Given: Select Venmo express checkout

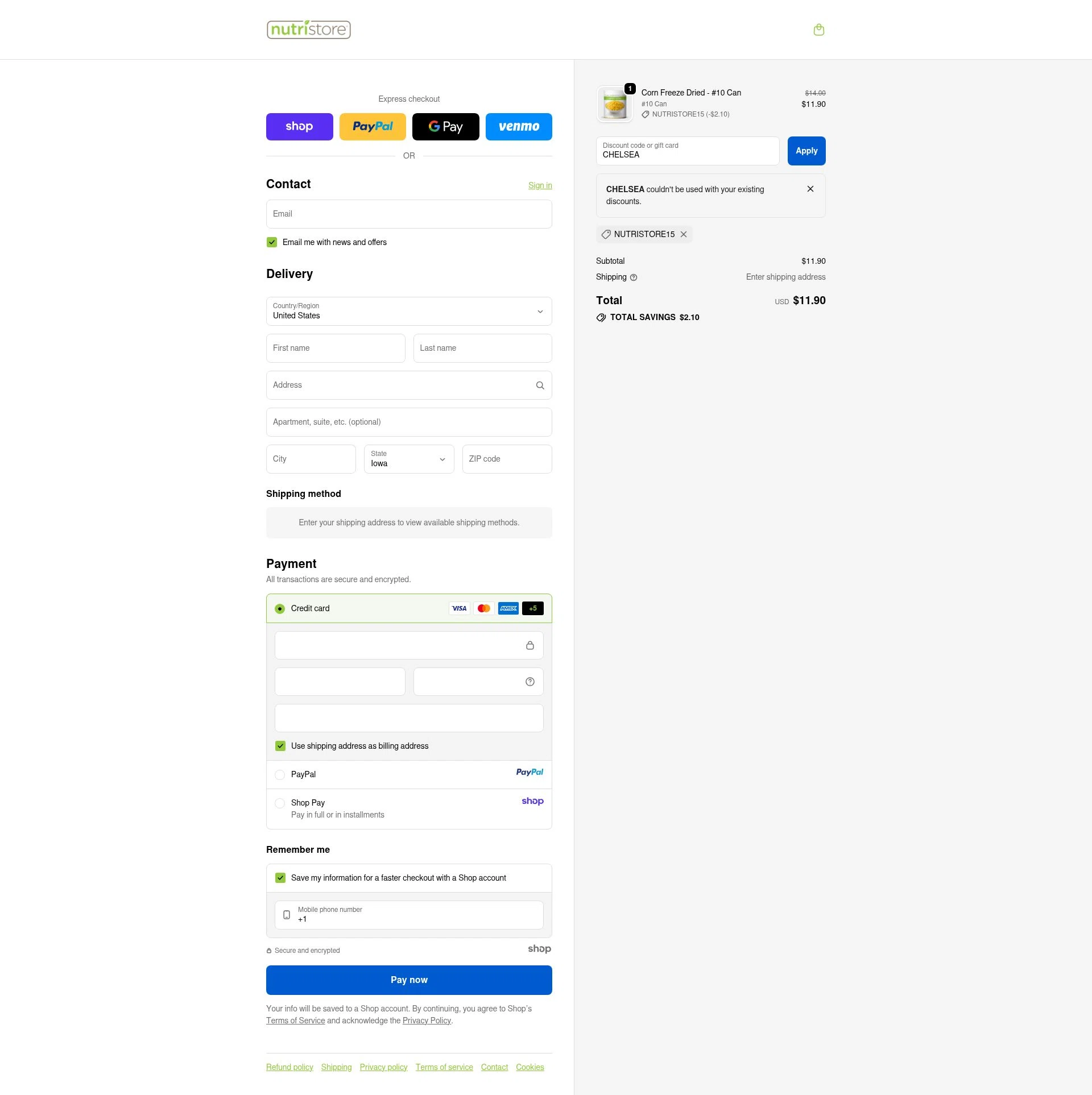Looking at the screenshot, I should 519,126.
